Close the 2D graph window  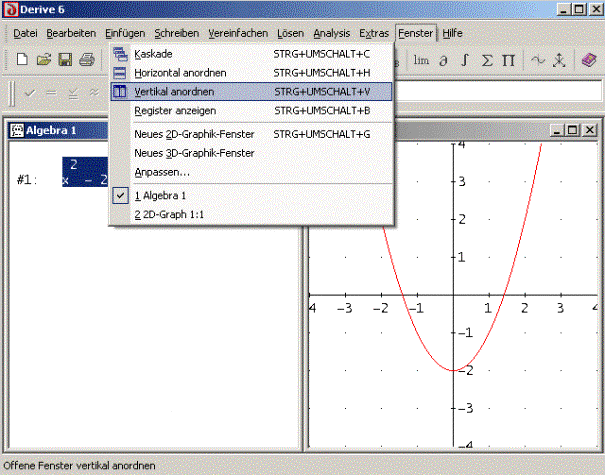click(590, 130)
